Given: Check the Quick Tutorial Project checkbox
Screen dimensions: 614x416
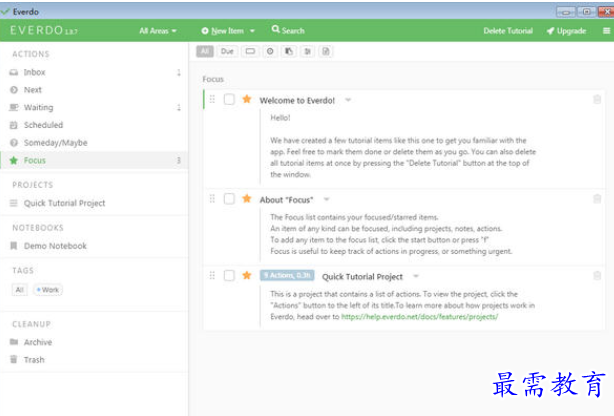Looking at the screenshot, I should pos(229,275).
